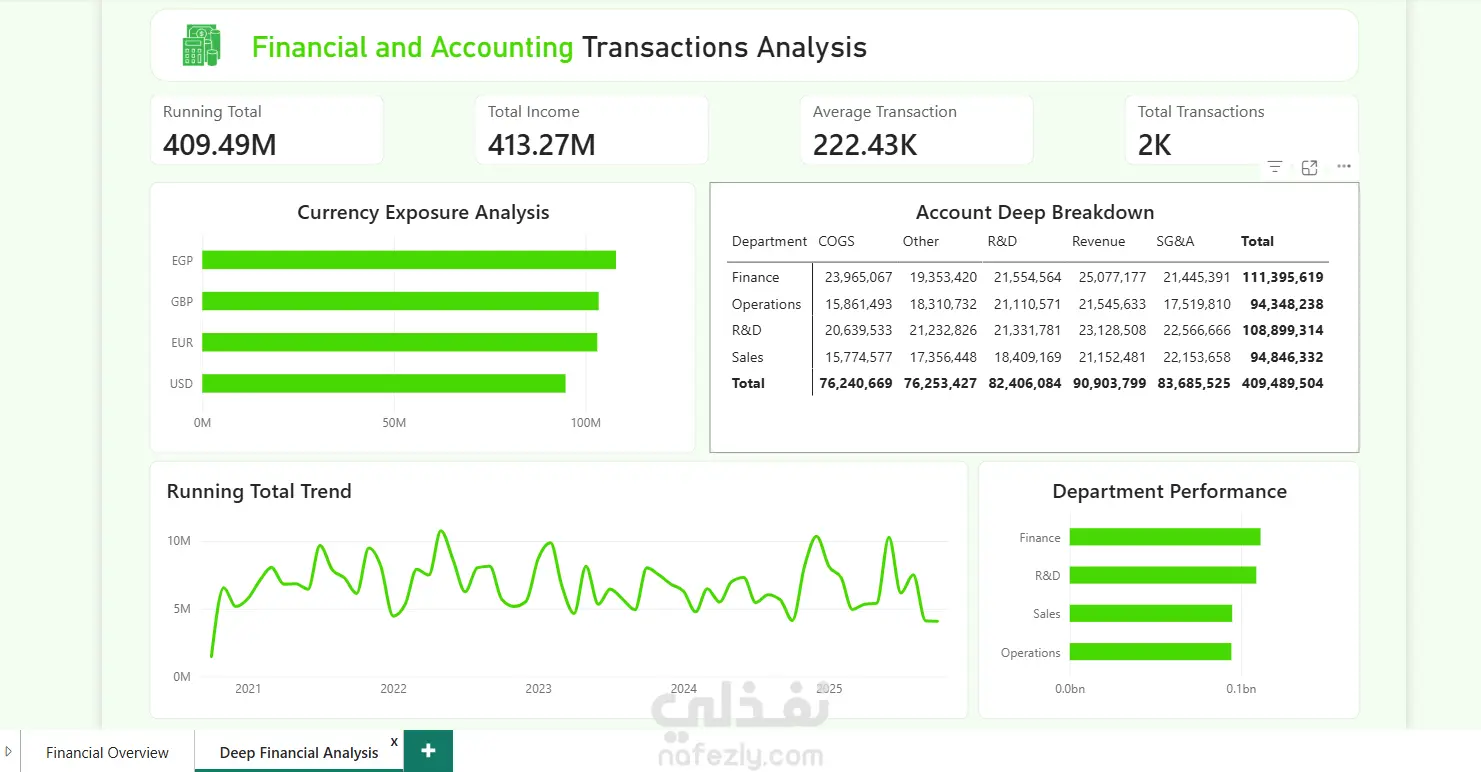
Task: Sort by the R&D column header
Action: pyautogui.click(x=1002, y=241)
